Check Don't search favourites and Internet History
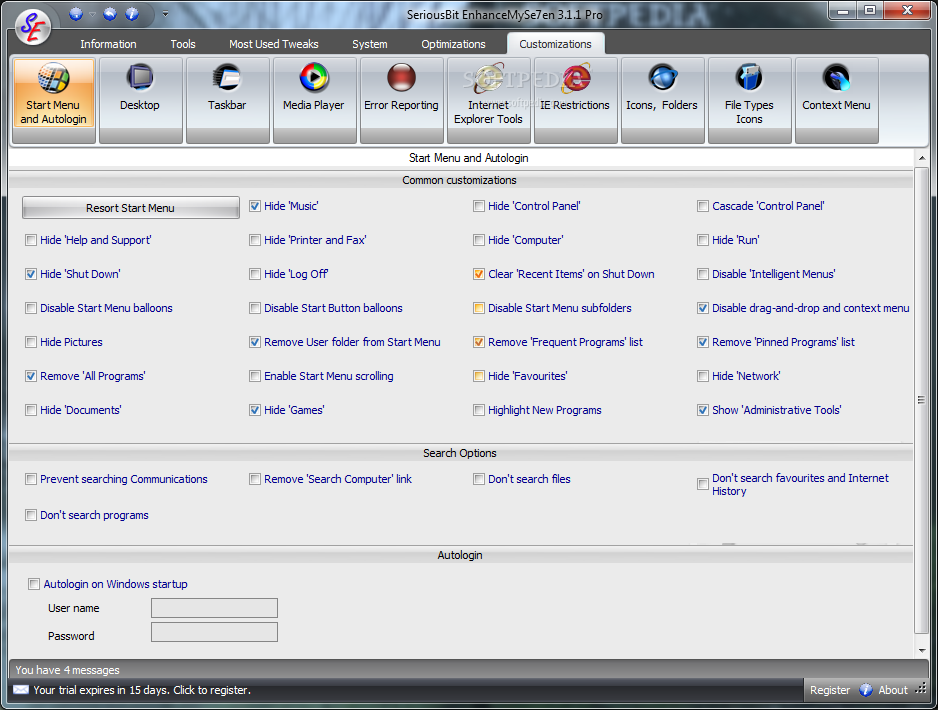This screenshot has height=710, width=938. pos(703,484)
